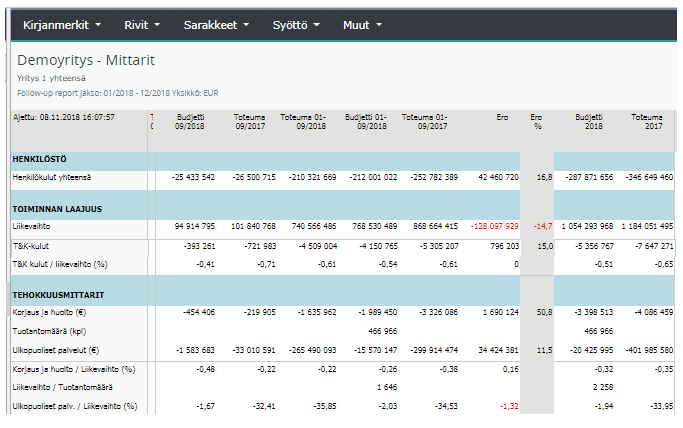This screenshot has height=428, width=683.
Task: Open the Muut menu
Action: 363,24
